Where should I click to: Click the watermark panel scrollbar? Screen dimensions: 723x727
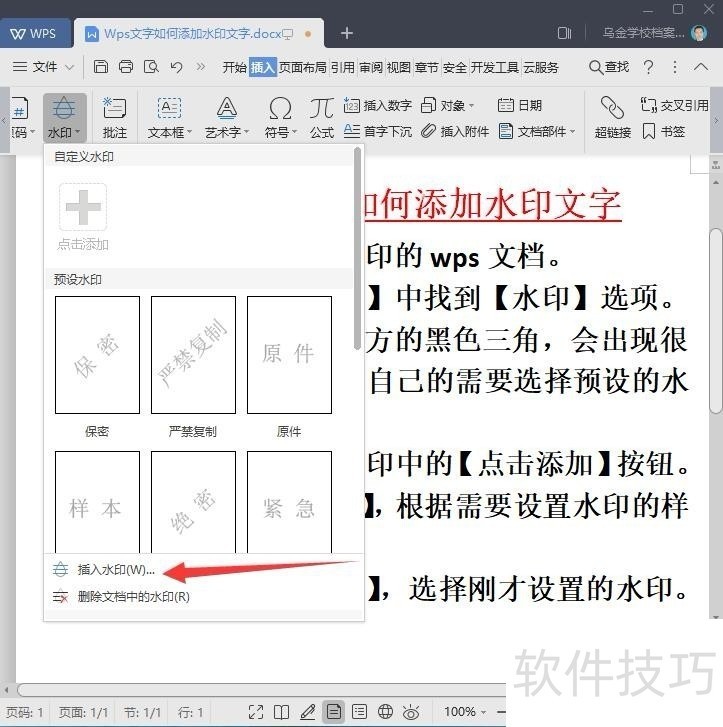(357, 249)
